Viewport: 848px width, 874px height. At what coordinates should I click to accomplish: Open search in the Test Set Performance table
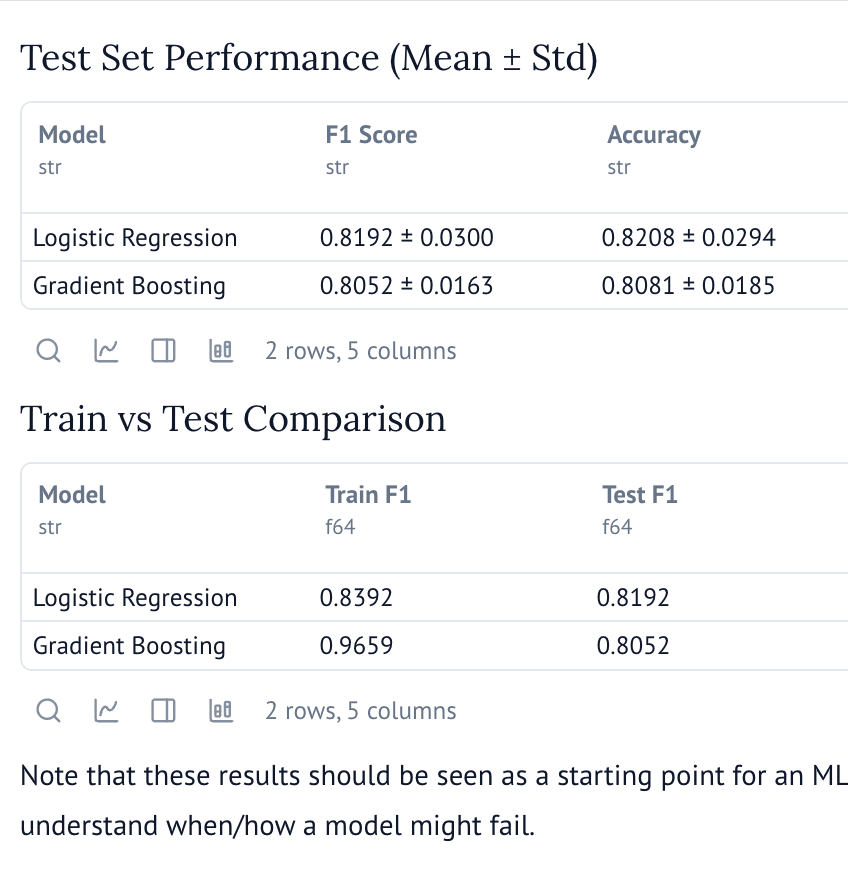[x=48, y=351]
